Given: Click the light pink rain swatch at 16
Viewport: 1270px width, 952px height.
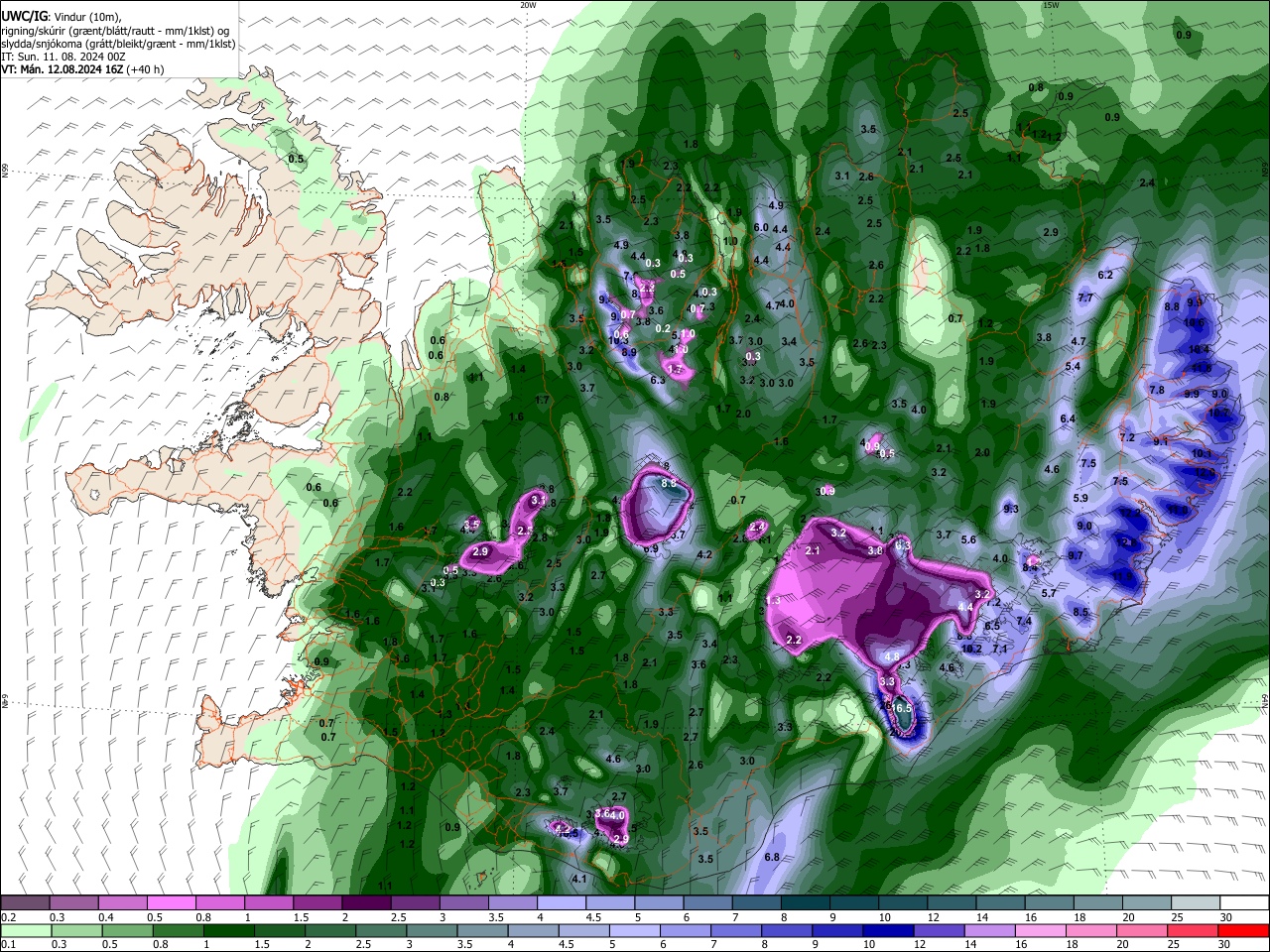Looking at the screenshot, I should pyautogui.click(x=1039, y=930).
